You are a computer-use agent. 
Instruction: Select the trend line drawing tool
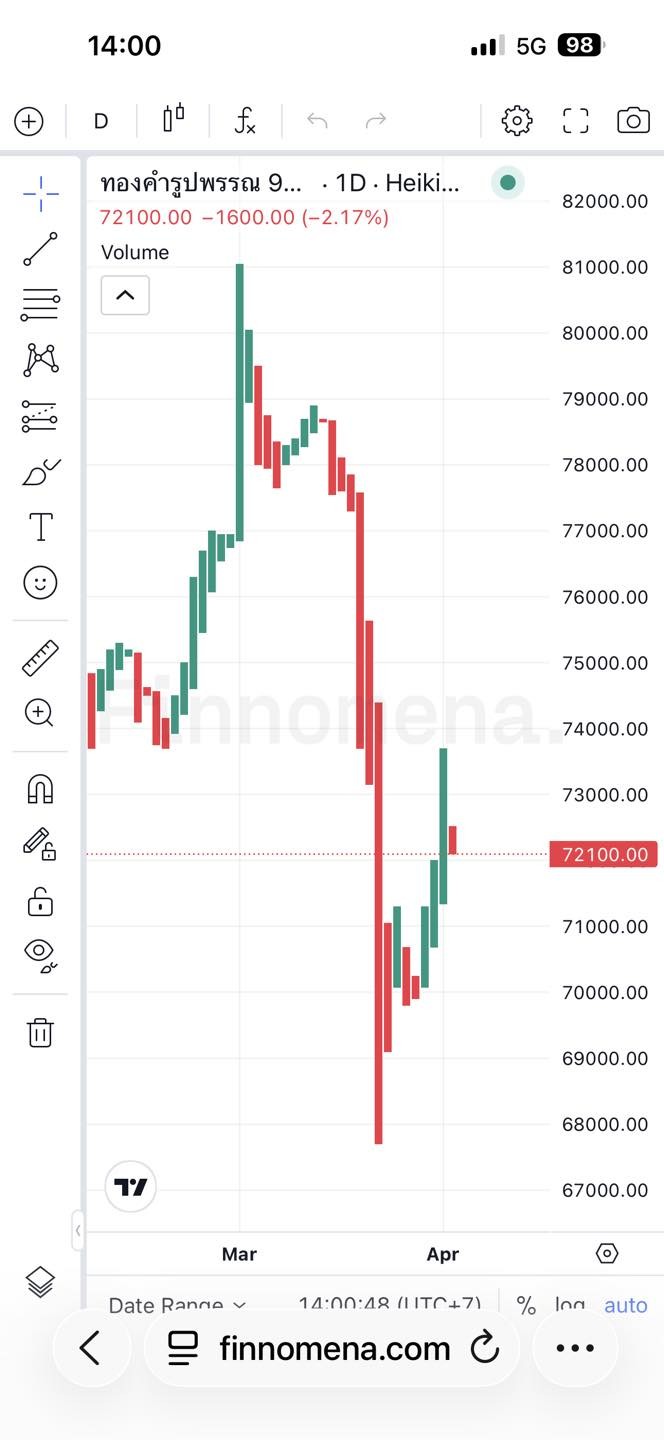(40, 248)
